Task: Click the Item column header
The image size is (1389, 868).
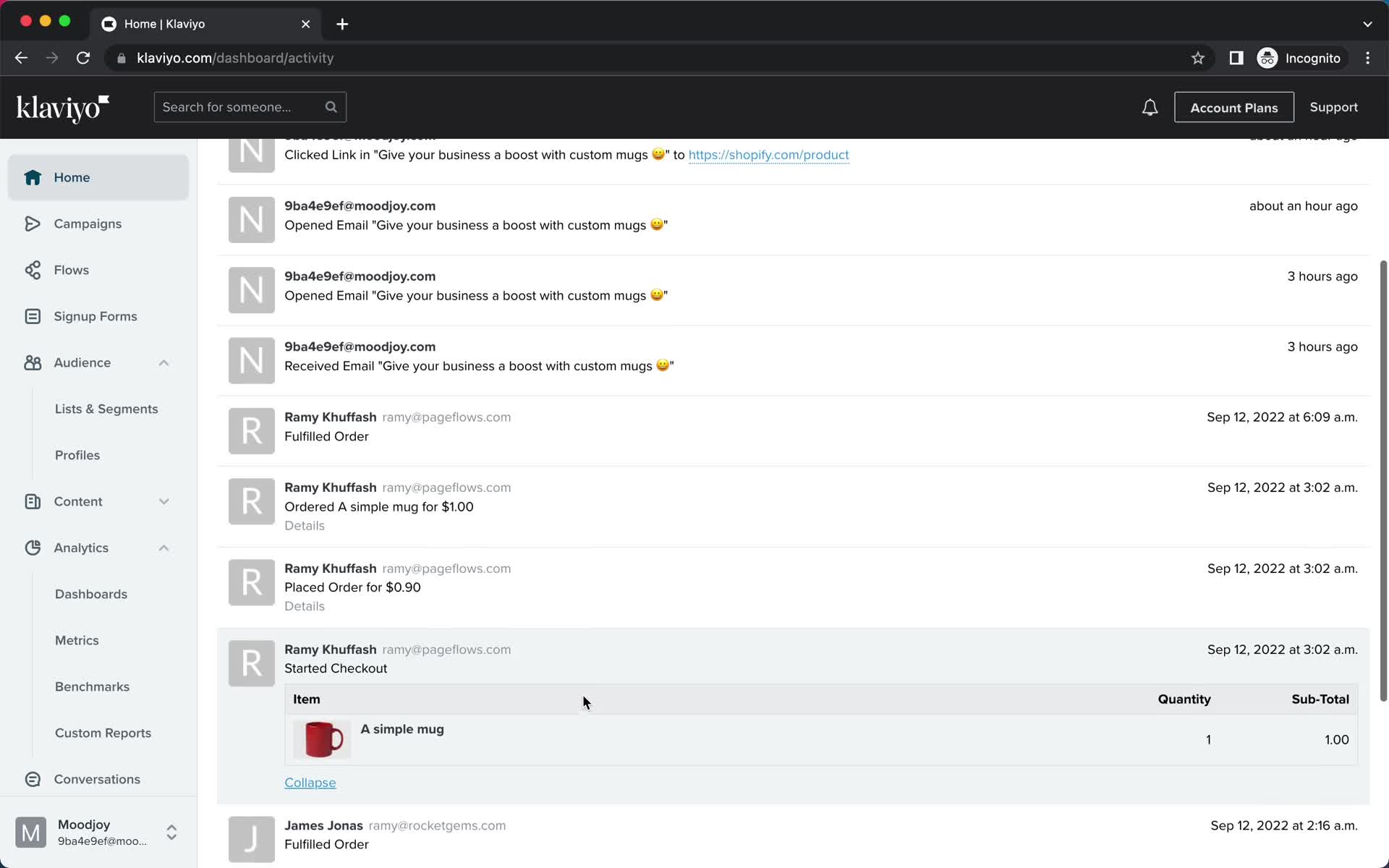Action: coord(307,699)
